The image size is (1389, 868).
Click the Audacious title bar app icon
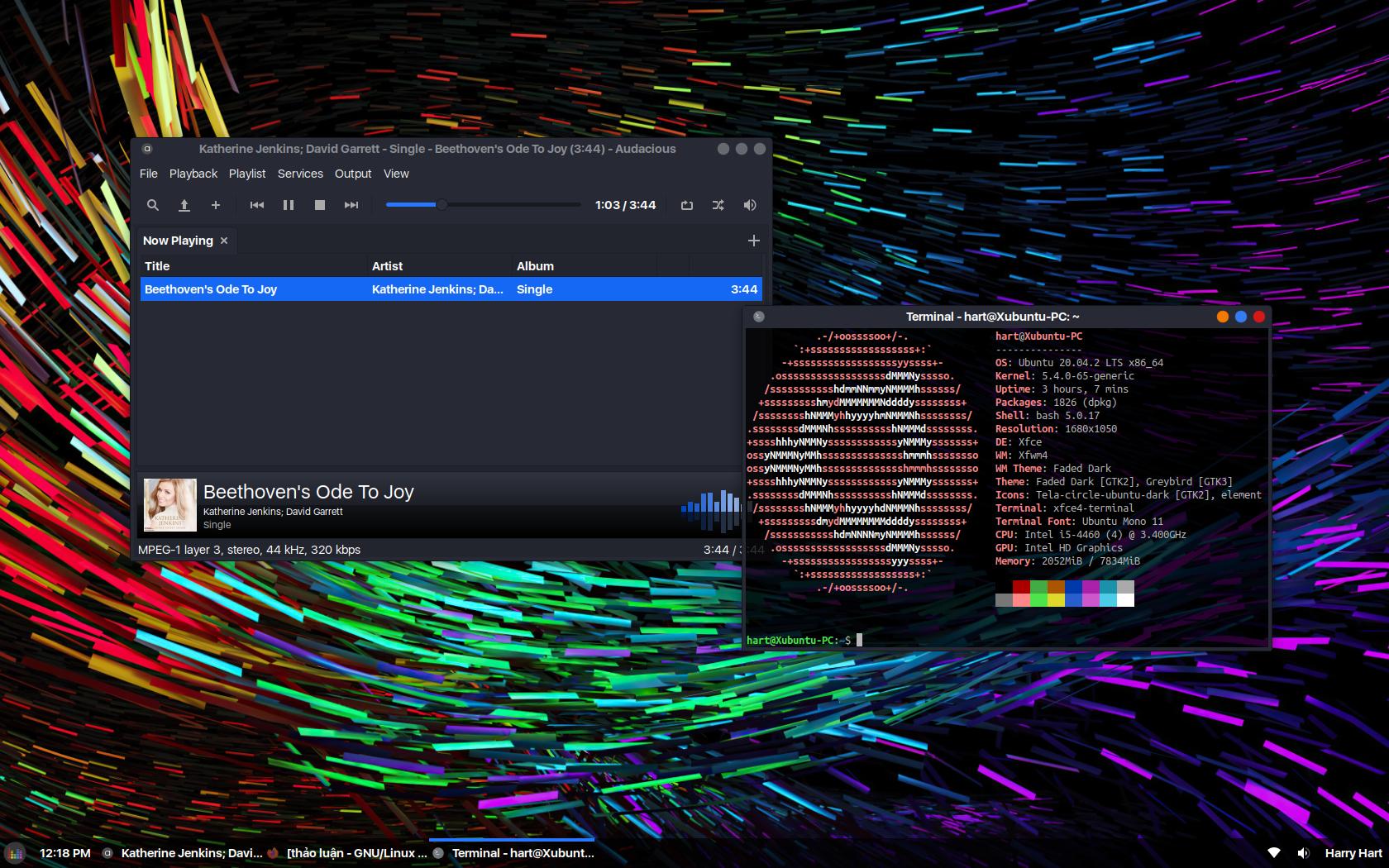(147, 149)
